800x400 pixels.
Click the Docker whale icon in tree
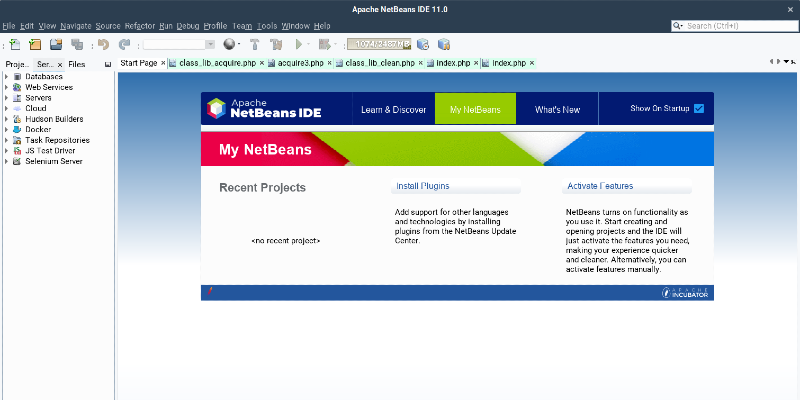pos(17,129)
